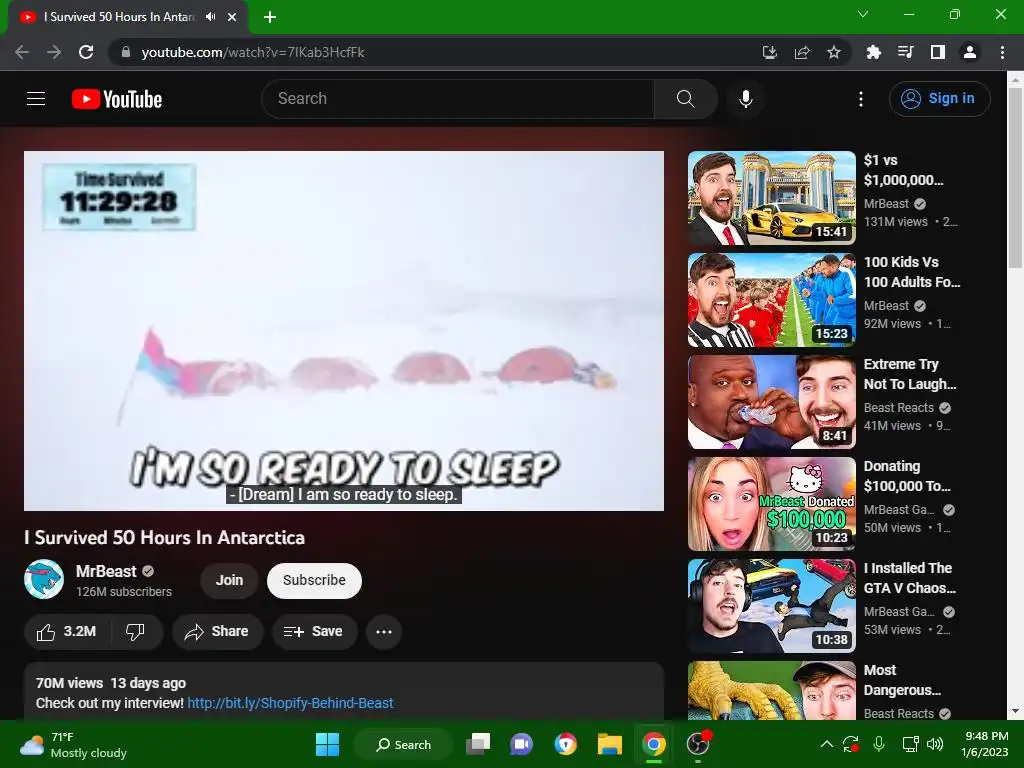1024x768 pixels.
Task: Open a new browser tab
Action: coord(270,17)
